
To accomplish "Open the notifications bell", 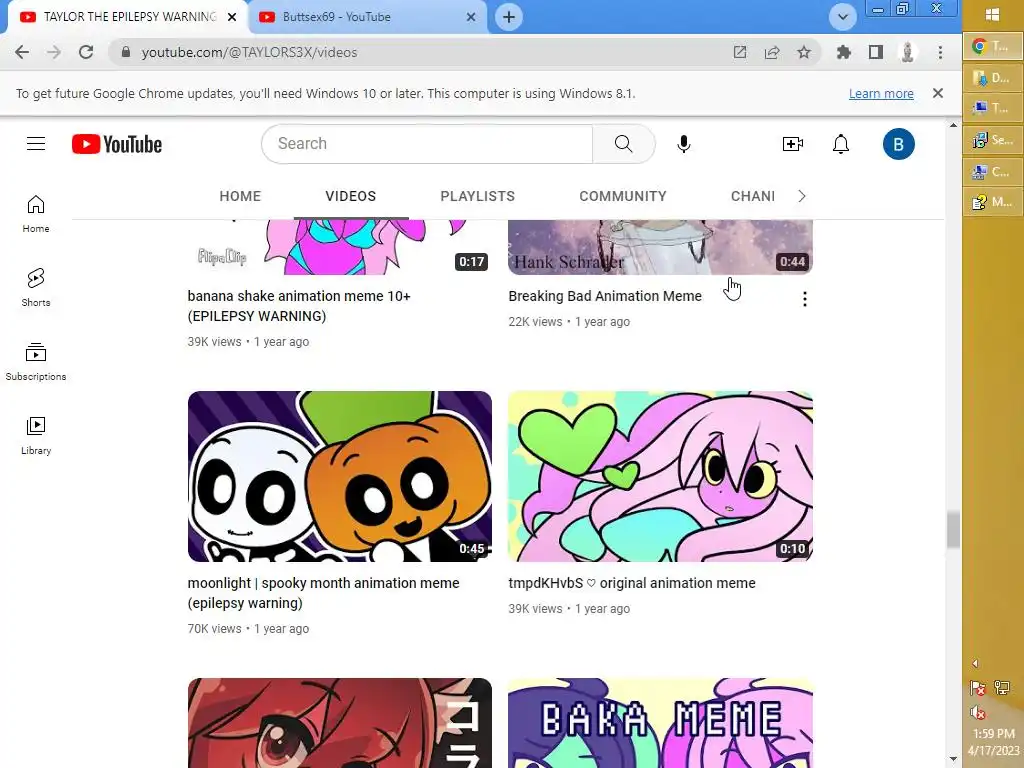I will [x=841, y=144].
